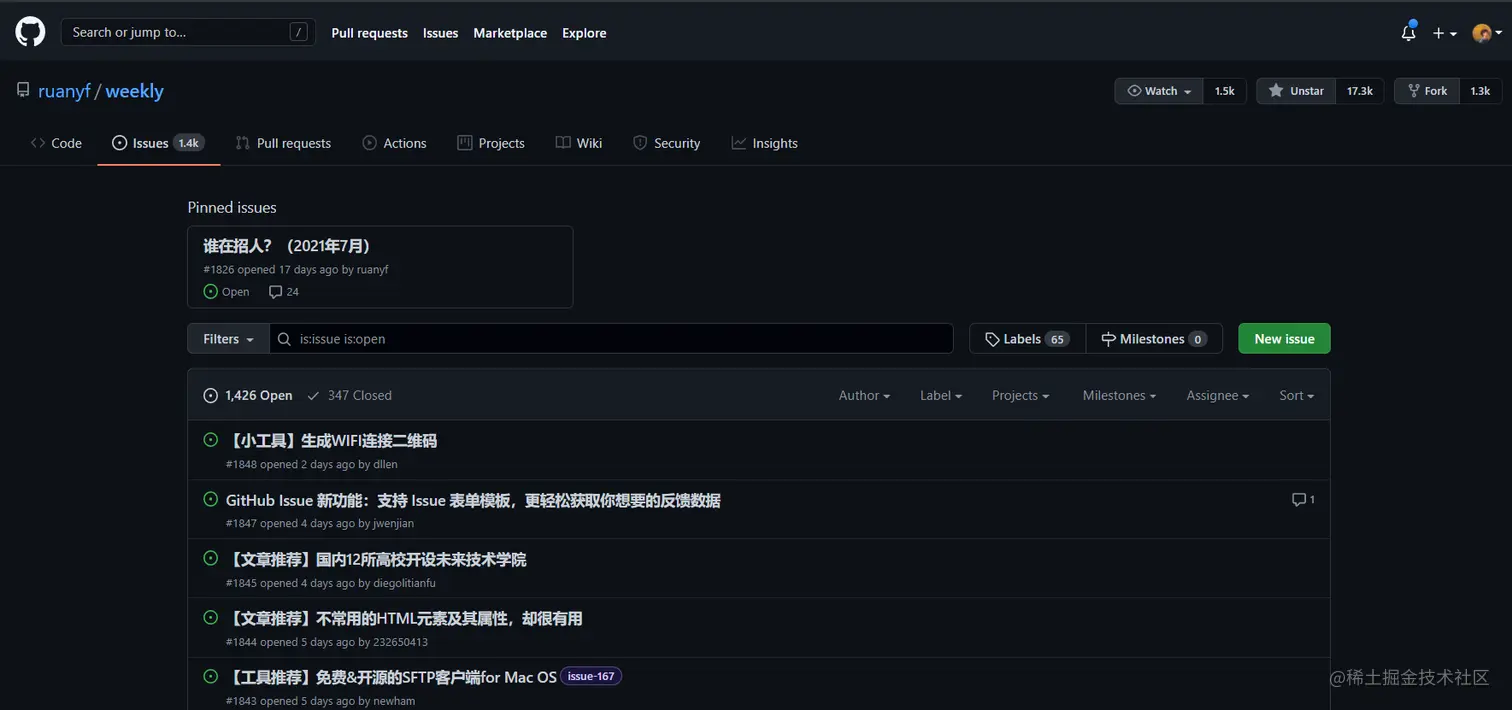Viewport: 1512px width, 710px height.
Task: Click the magnifier icon in issue filter
Action: point(284,339)
